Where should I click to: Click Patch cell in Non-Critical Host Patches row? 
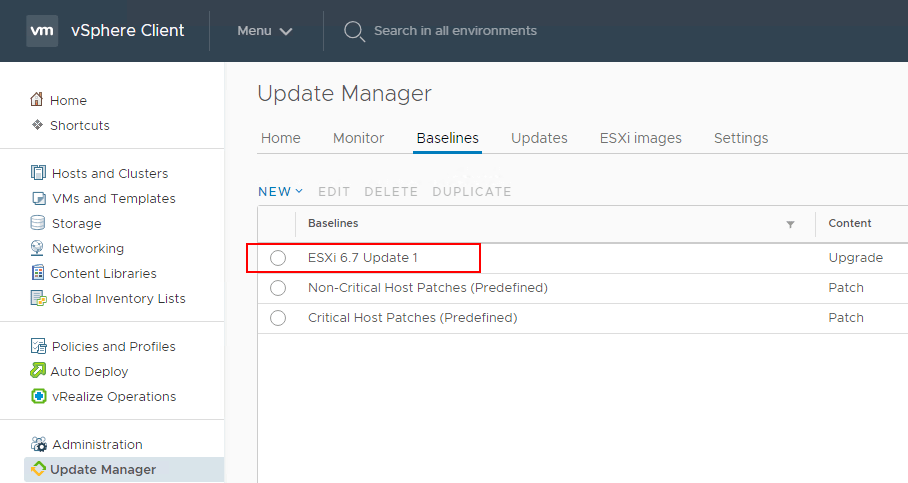coord(846,287)
